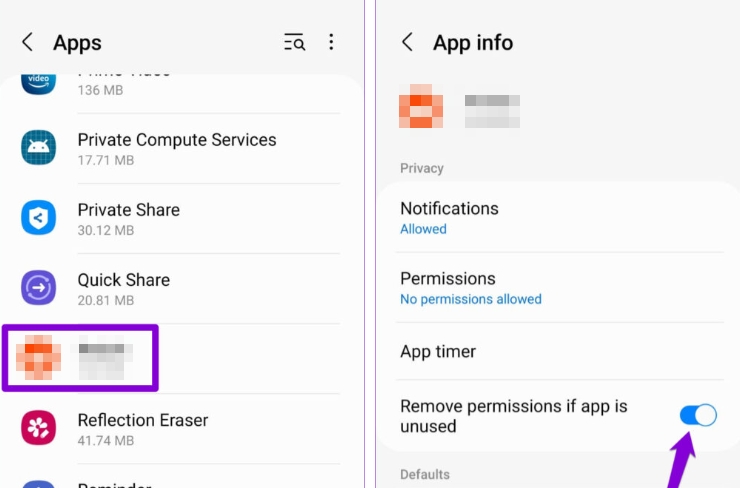Tap the Defaults section header
The height and width of the screenshot is (488, 740).
tap(425, 474)
